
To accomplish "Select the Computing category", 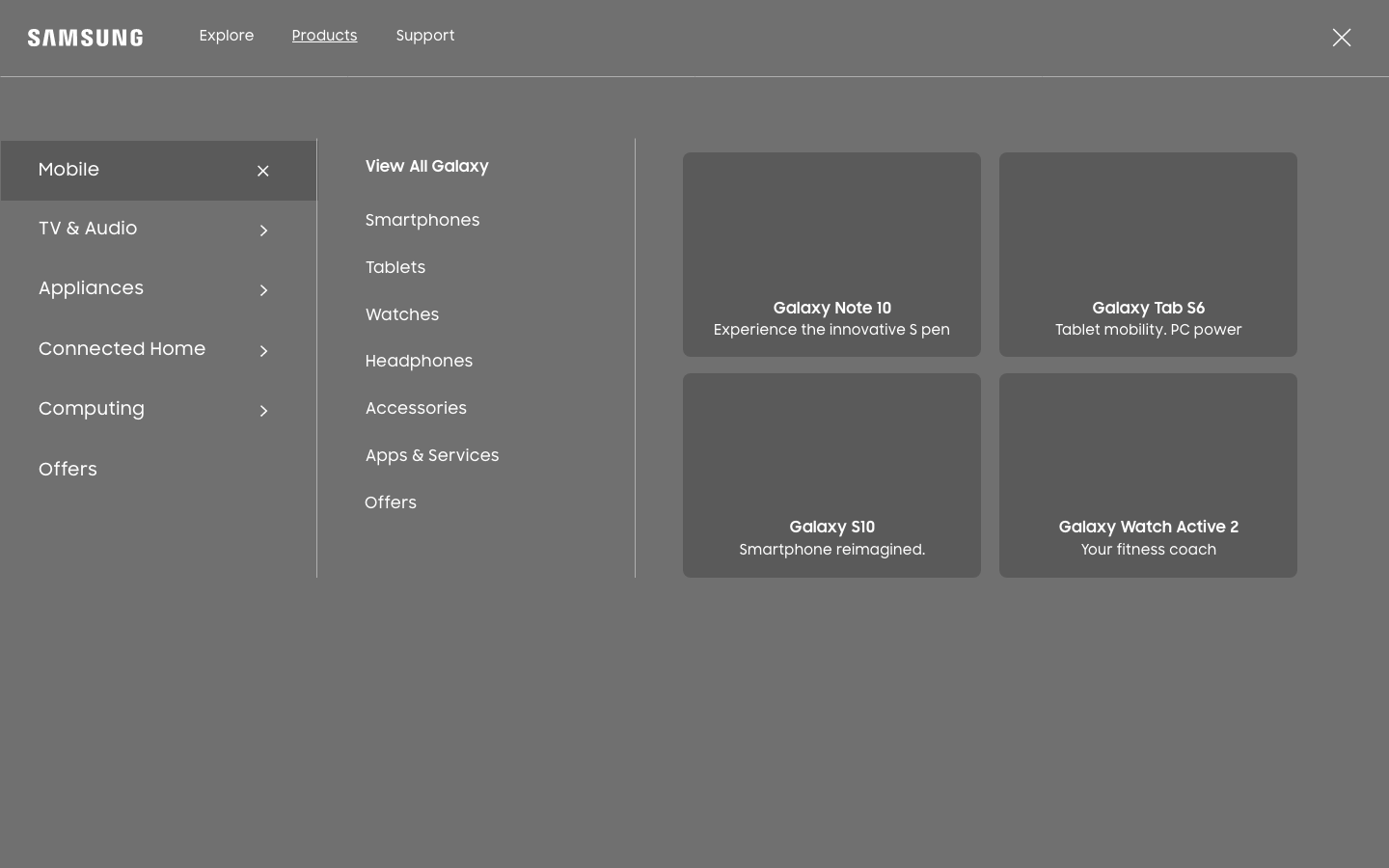I will tap(92, 409).
